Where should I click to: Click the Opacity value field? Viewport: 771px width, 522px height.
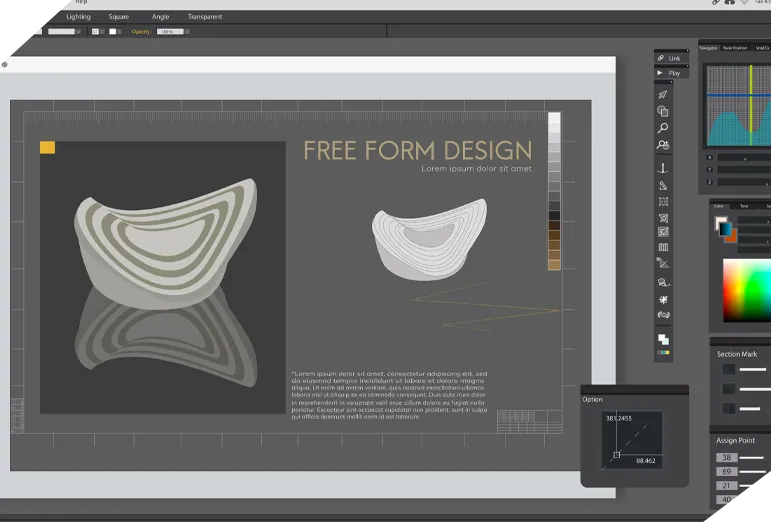click(170, 31)
